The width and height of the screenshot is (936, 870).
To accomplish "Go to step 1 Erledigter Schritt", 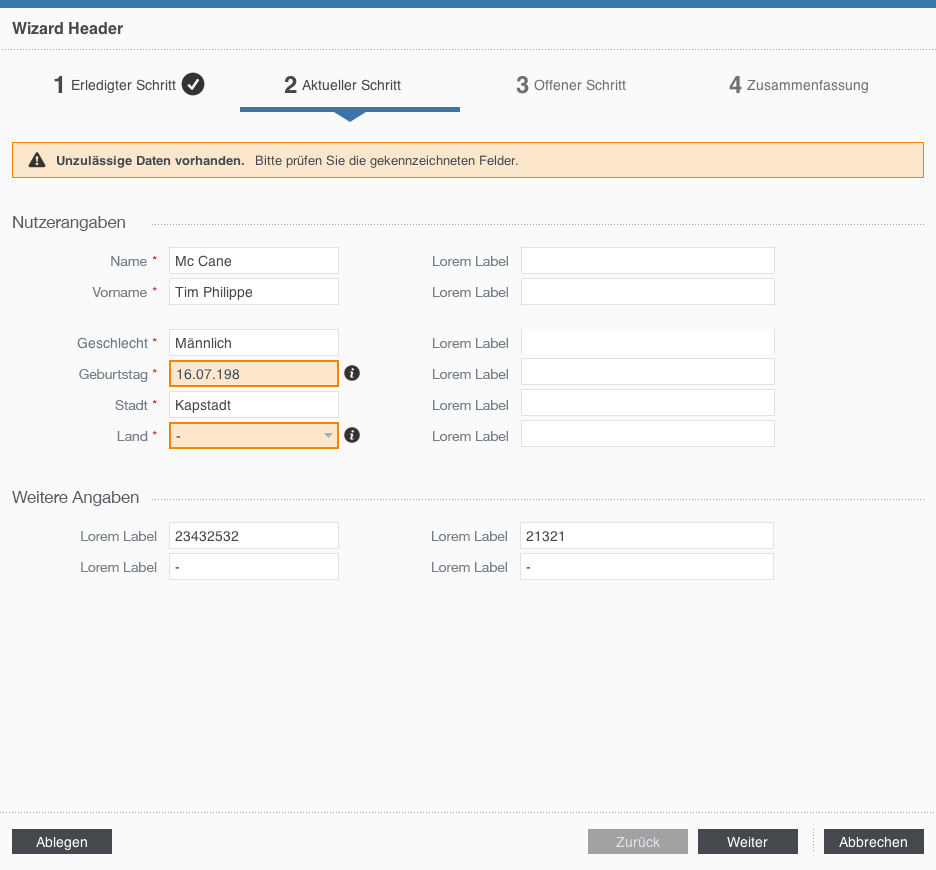I will pos(128,85).
